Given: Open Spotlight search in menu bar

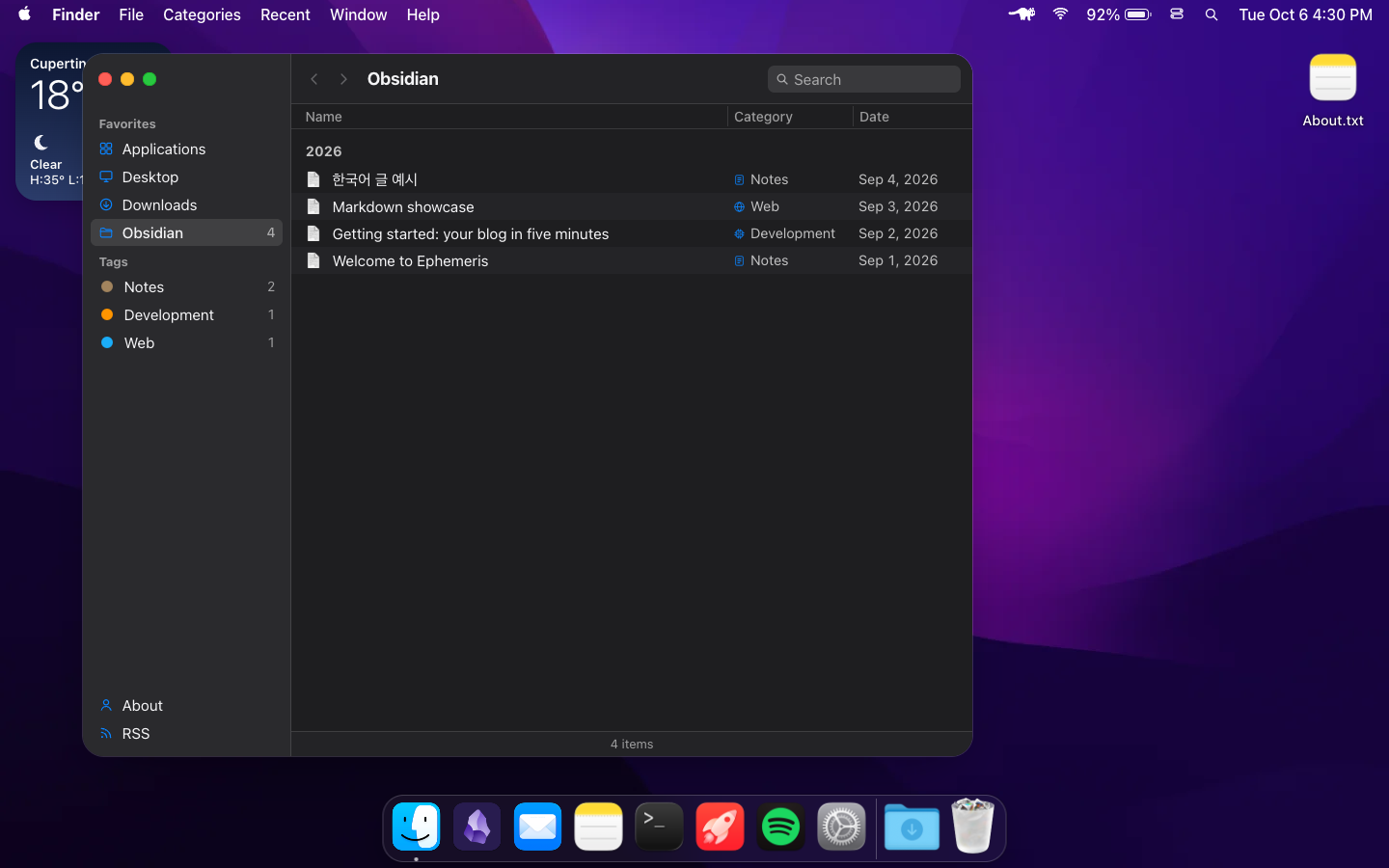Looking at the screenshot, I should (x=1212, y=14).
